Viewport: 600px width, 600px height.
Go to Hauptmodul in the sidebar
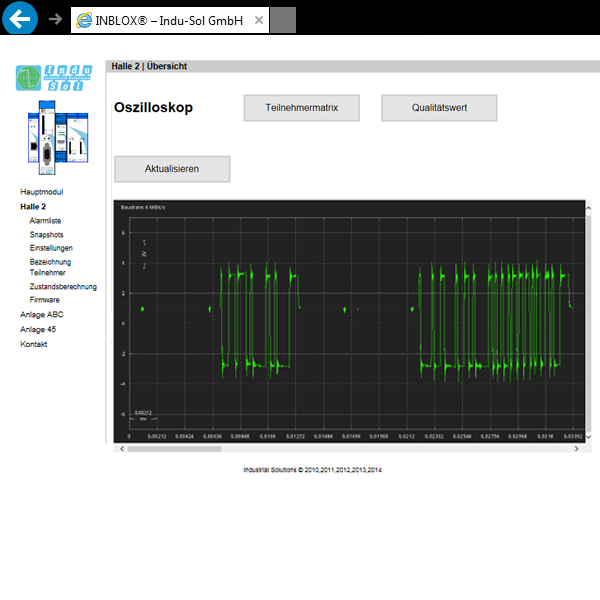point(41,191)
